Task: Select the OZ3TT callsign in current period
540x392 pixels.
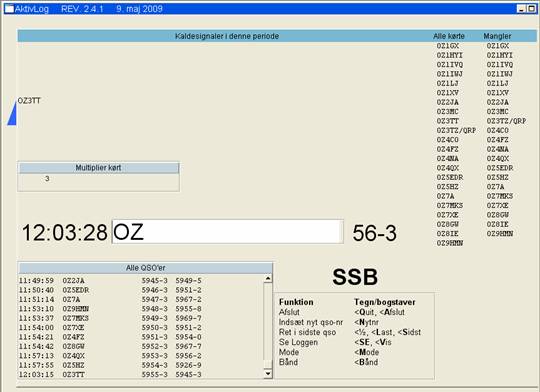Action: pyautogui.click(x=29, y=101)
